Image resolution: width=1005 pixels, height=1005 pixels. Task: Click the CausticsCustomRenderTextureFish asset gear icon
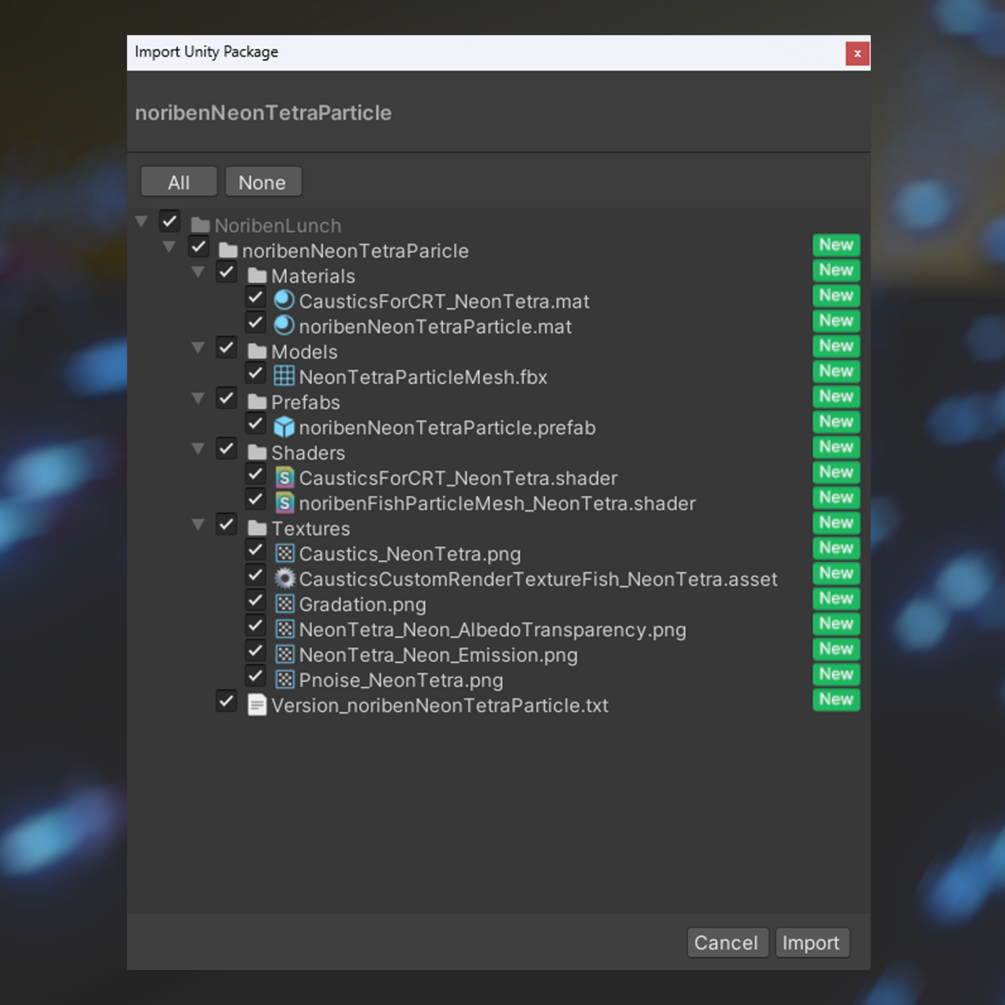[285, 578]
